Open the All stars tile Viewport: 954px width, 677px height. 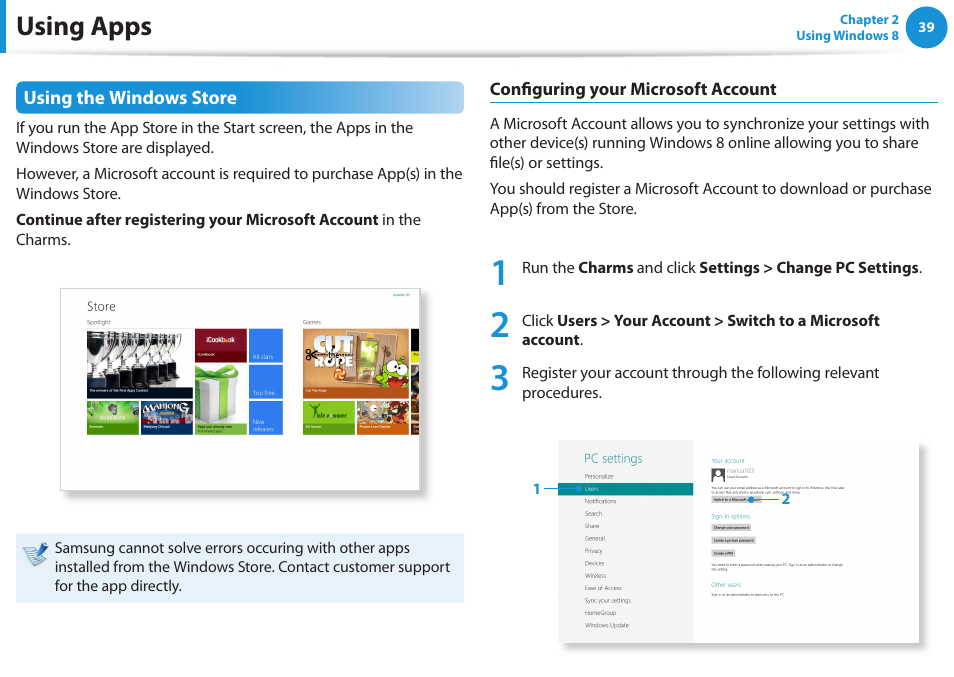pyautogui.click(x=265, y=345)
